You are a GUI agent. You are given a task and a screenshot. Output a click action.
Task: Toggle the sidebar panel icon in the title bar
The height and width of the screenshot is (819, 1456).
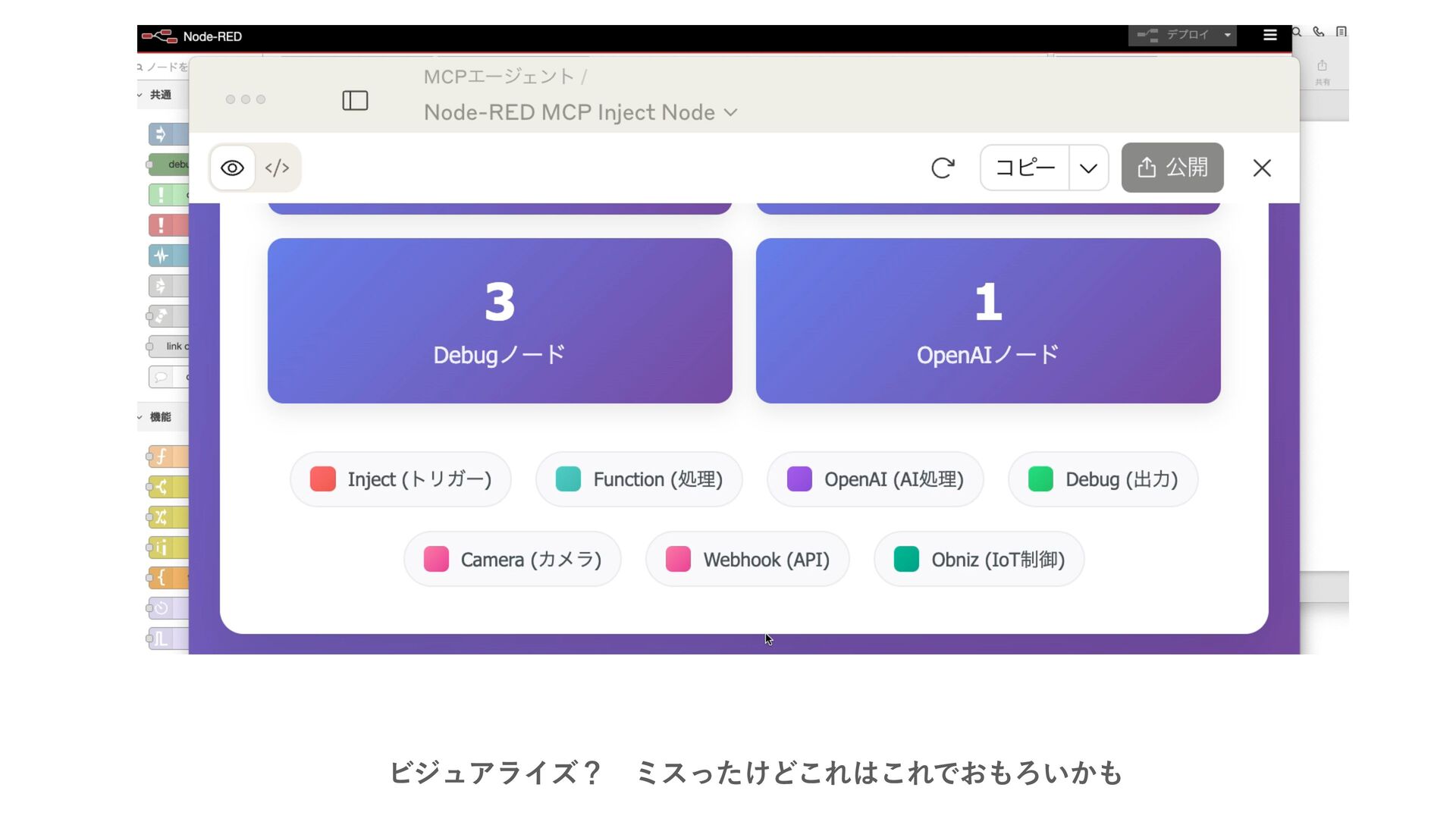click(x=355, y=100)
